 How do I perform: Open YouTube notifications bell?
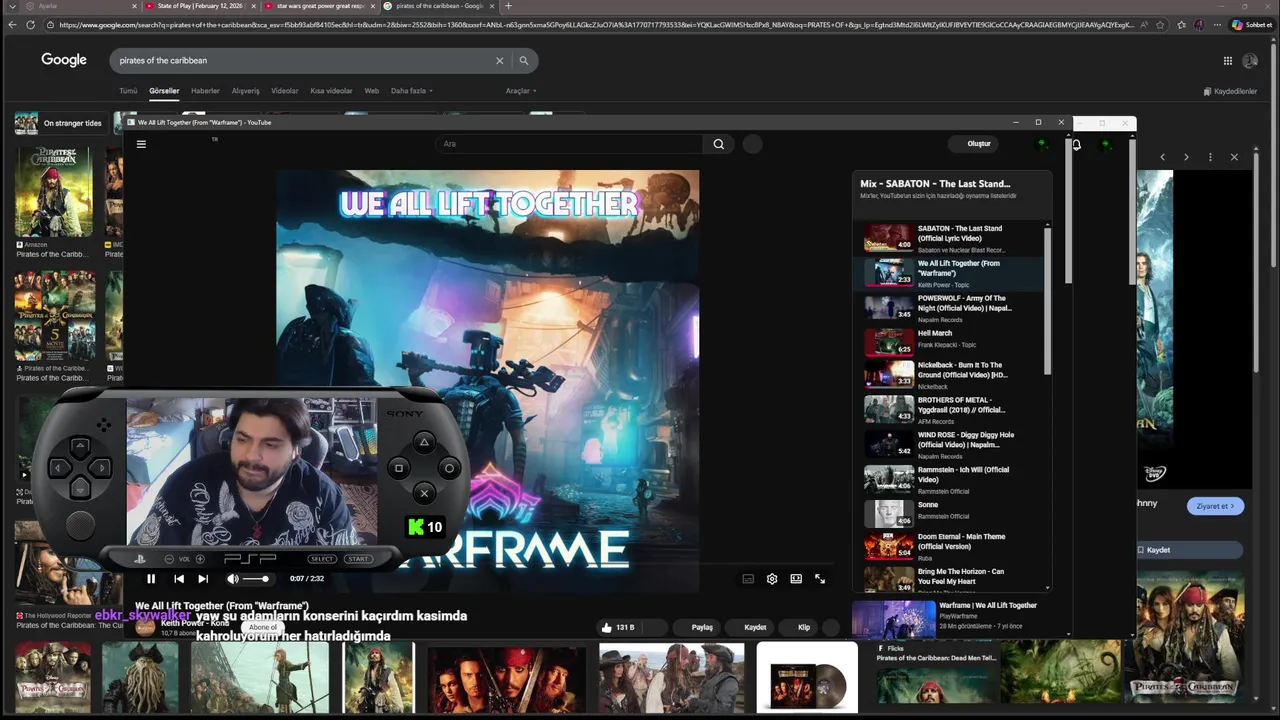[x=1077, y=145]
